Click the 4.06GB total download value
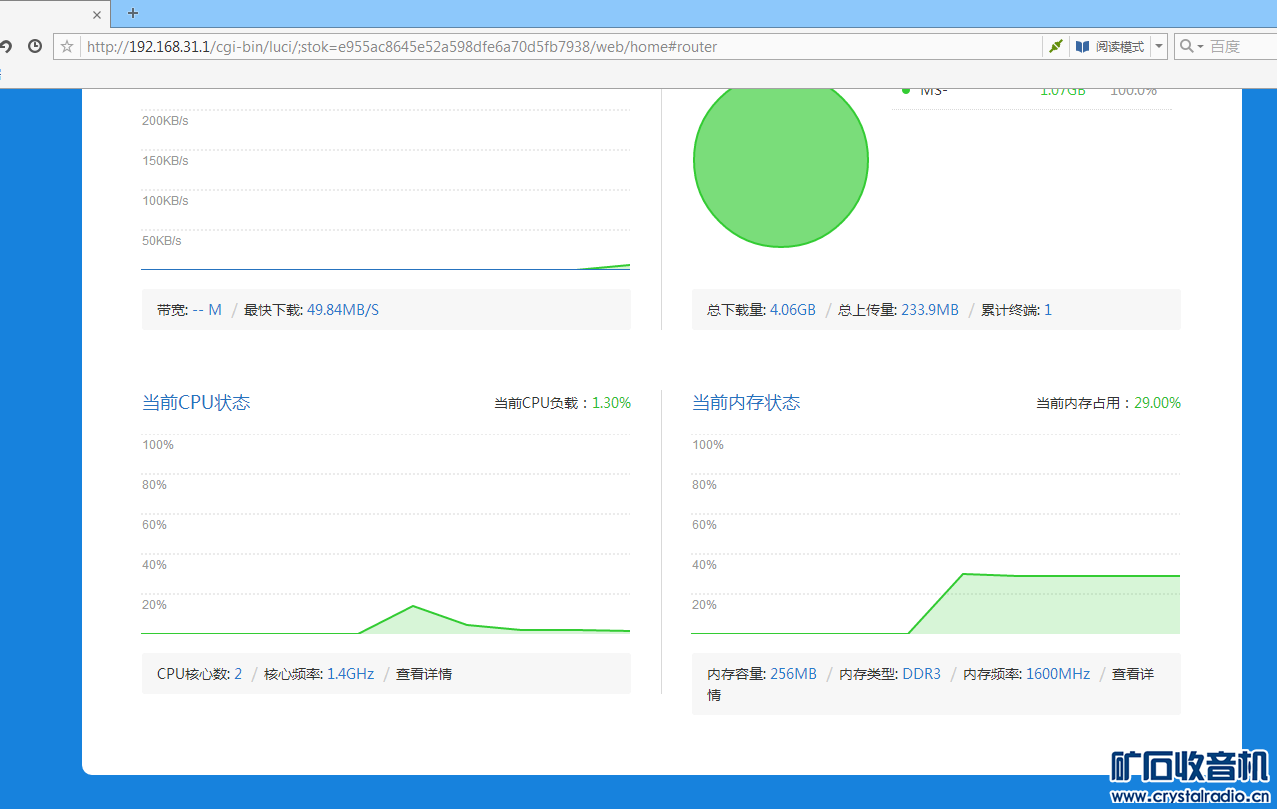 792,310
